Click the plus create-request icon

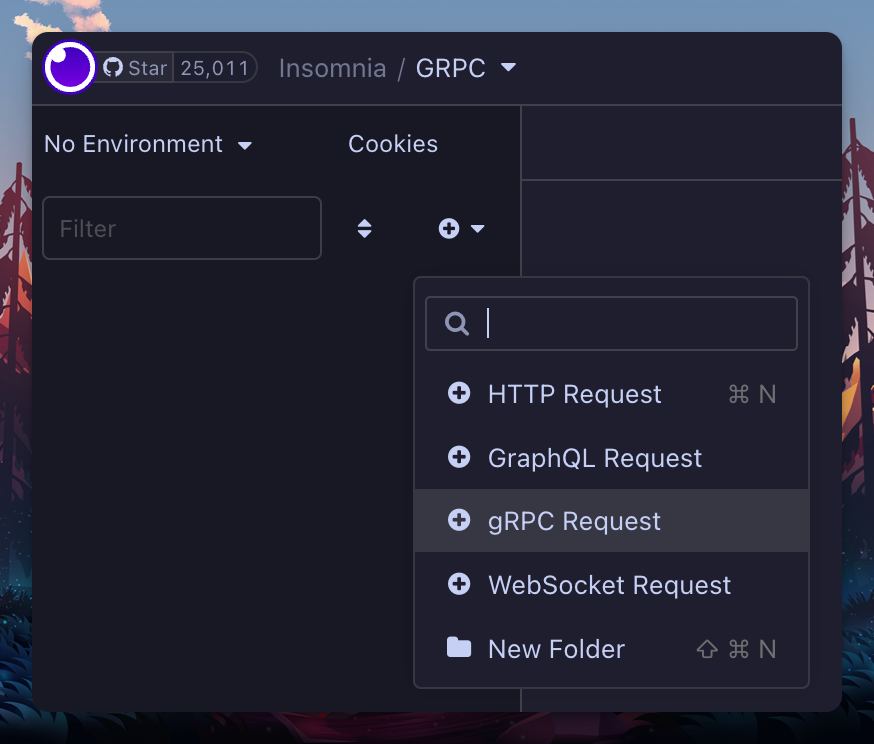click(448, 228)
